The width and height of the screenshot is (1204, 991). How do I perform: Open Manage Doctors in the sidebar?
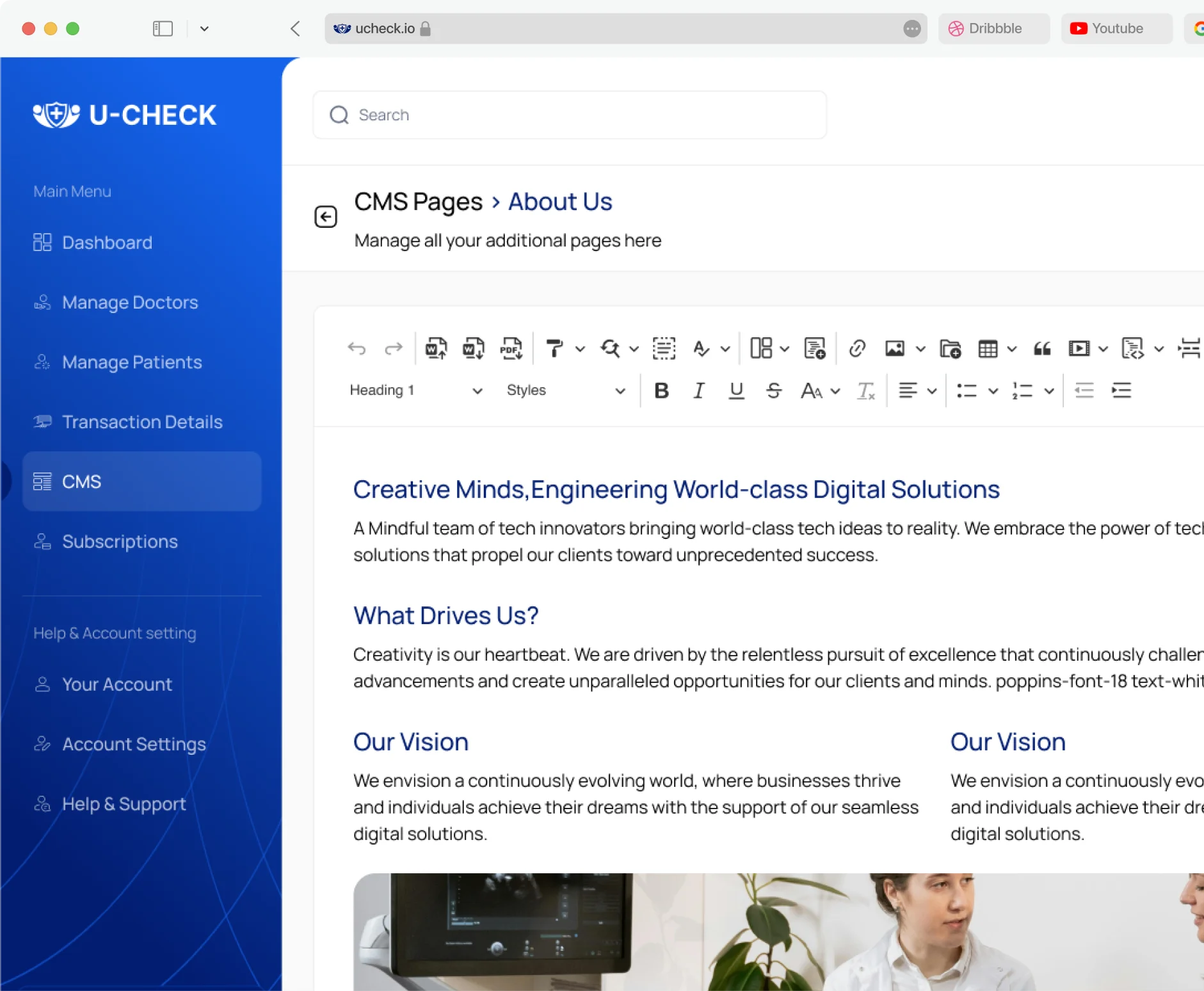[130, 302]
